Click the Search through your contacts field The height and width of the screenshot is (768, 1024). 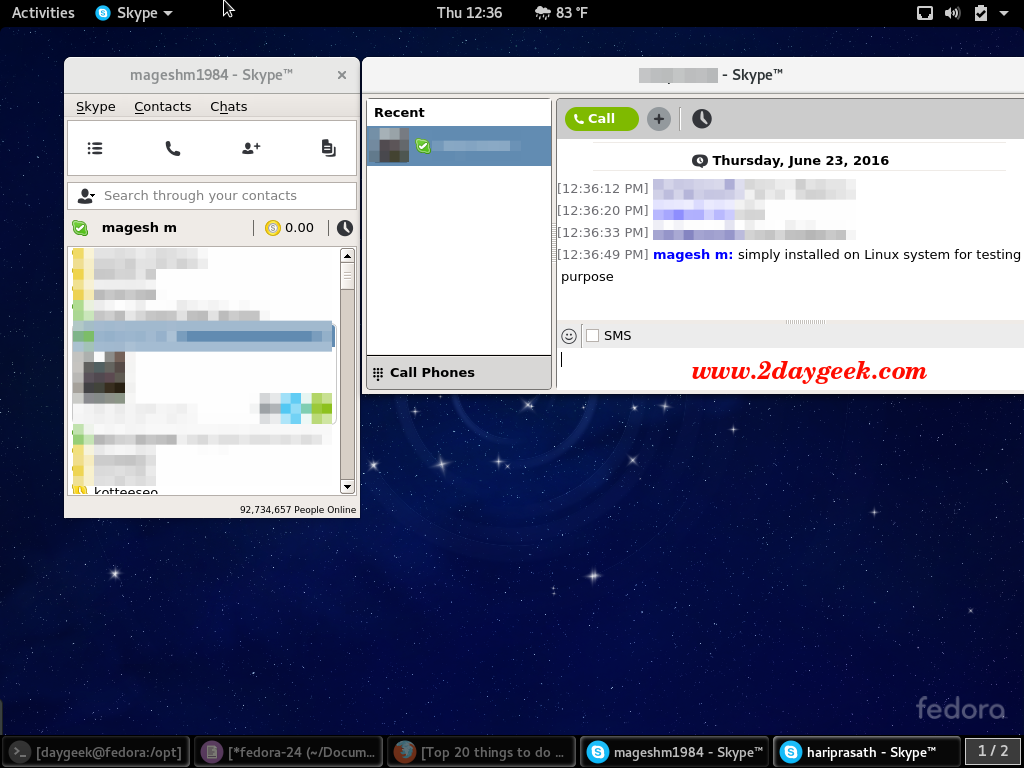pos(212,196)
